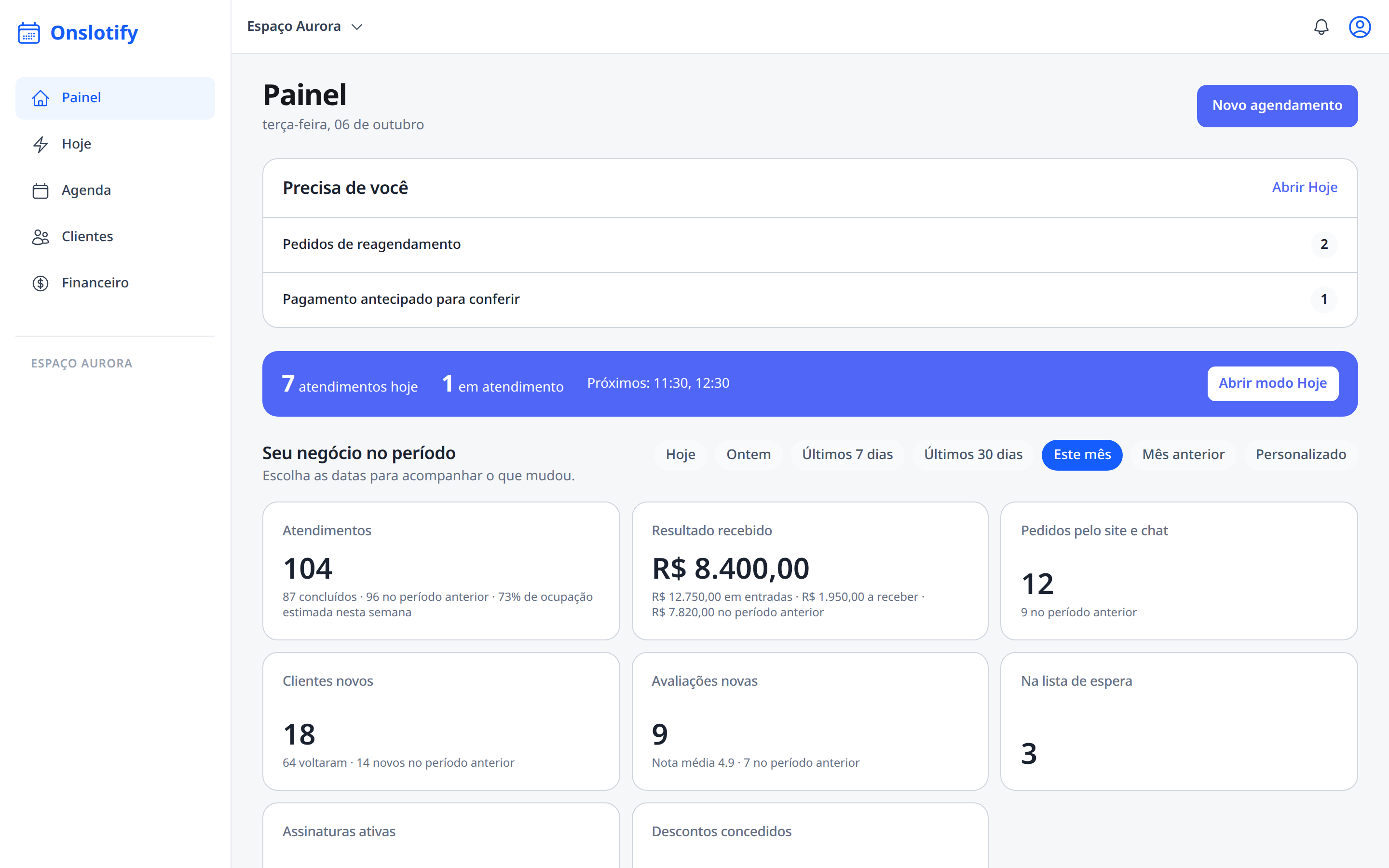Select the Ontem period filter
The image size is (1389, 868).
pos(749,455)
